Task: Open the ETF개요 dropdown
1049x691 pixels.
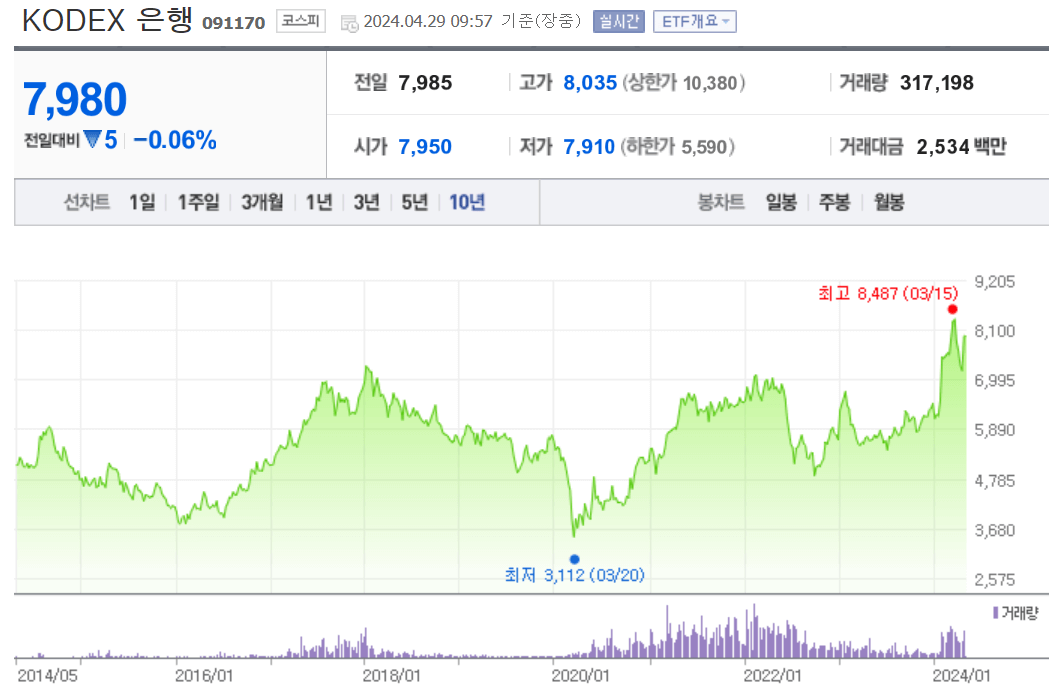Action: [x=694, y=21]
